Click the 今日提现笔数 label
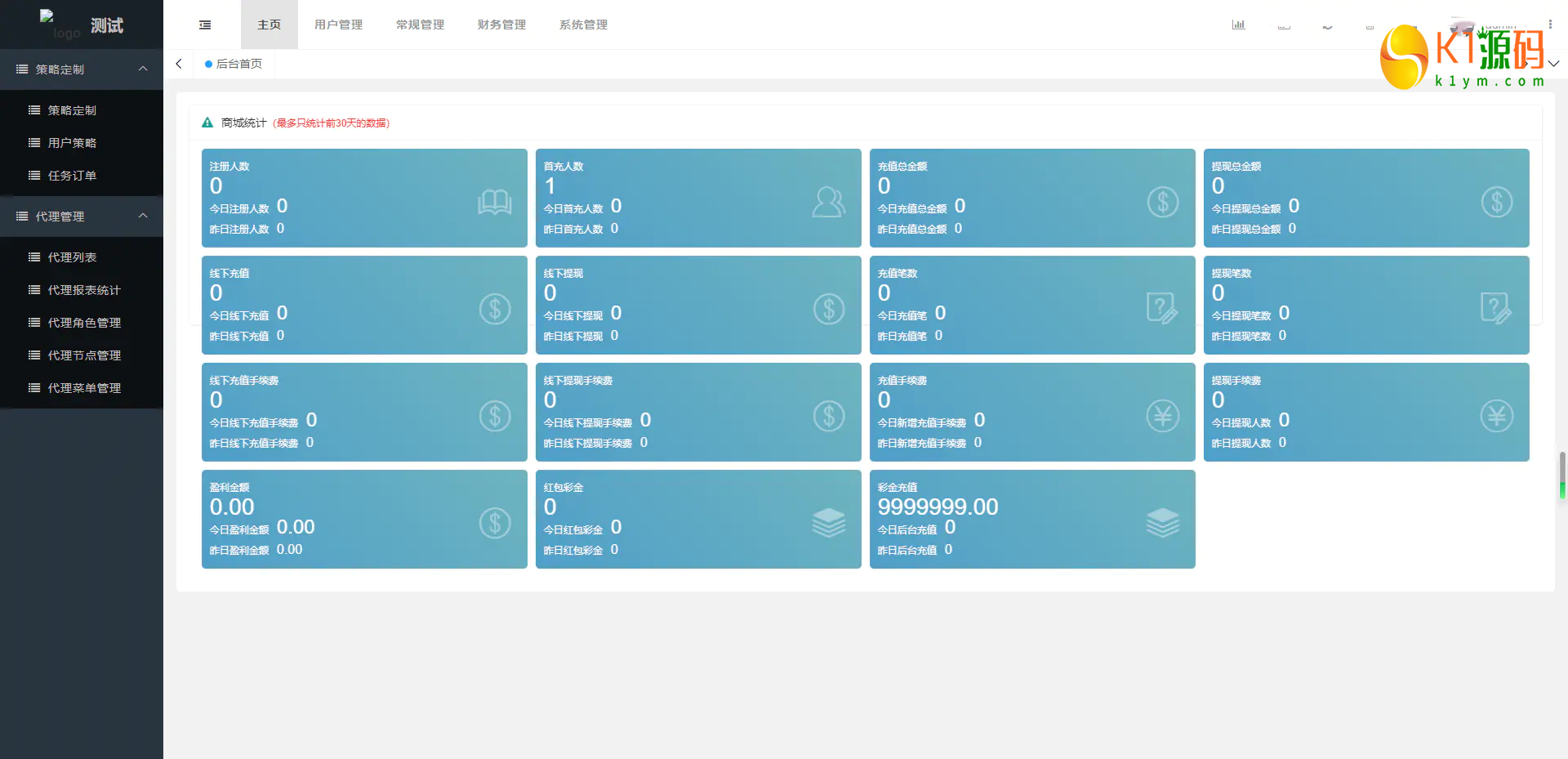This screenshot has height=759, width=1568. (1241, 315)
